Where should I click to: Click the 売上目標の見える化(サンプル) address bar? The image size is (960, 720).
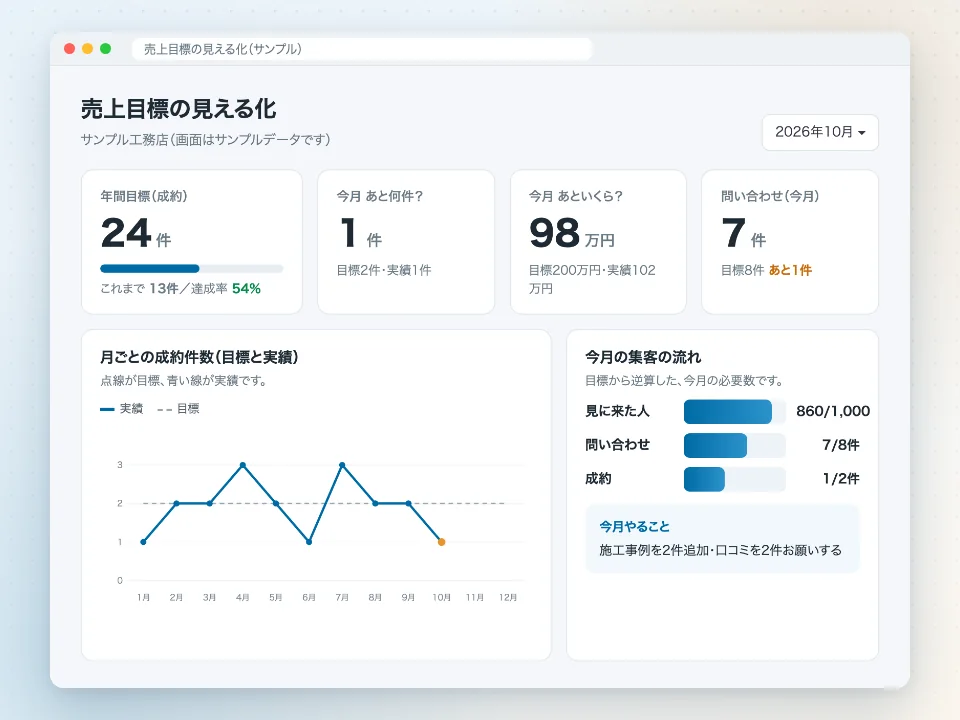pyautogui.click(x=362, y=49)
